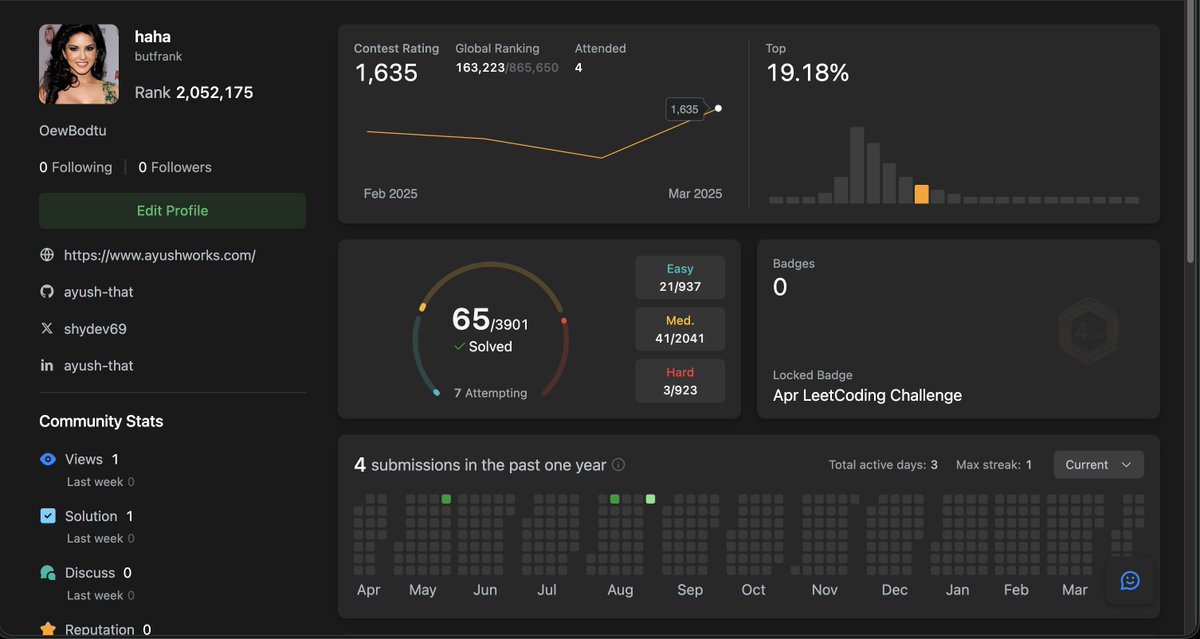Click the Community Stats heading

(x=101, y=421)
